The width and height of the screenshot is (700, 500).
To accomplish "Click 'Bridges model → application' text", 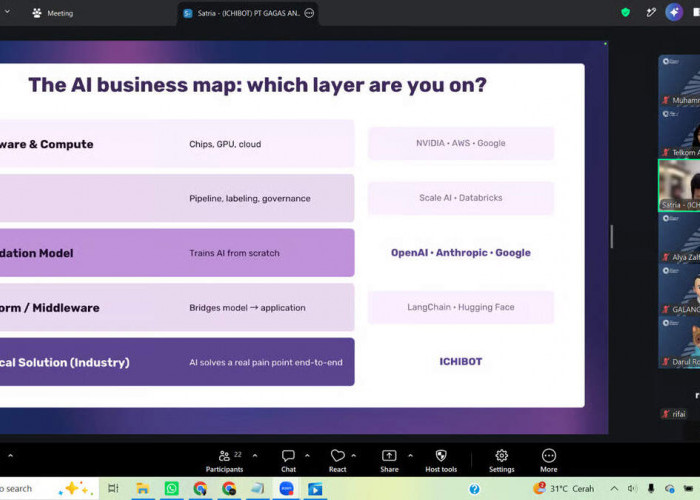I will [x=247, y=308].
